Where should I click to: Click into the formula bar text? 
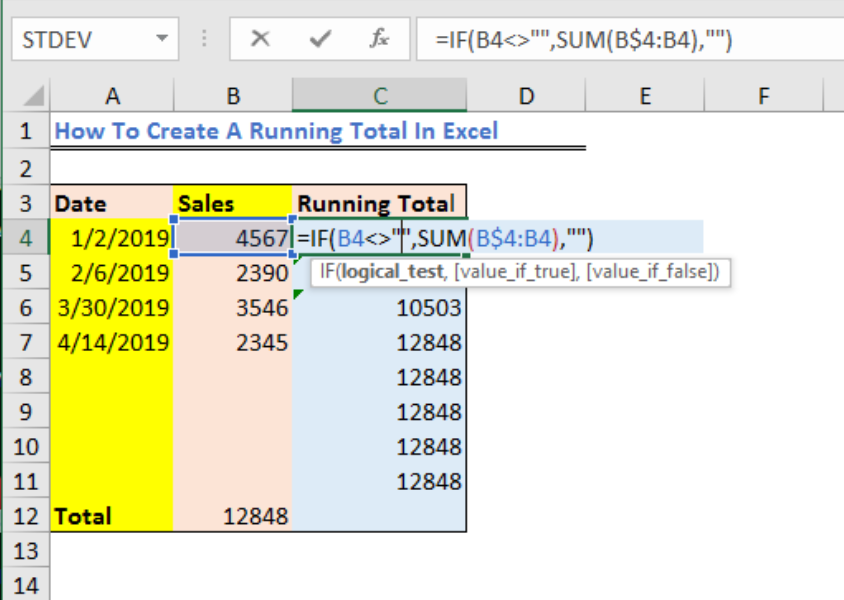pos(583,40)
